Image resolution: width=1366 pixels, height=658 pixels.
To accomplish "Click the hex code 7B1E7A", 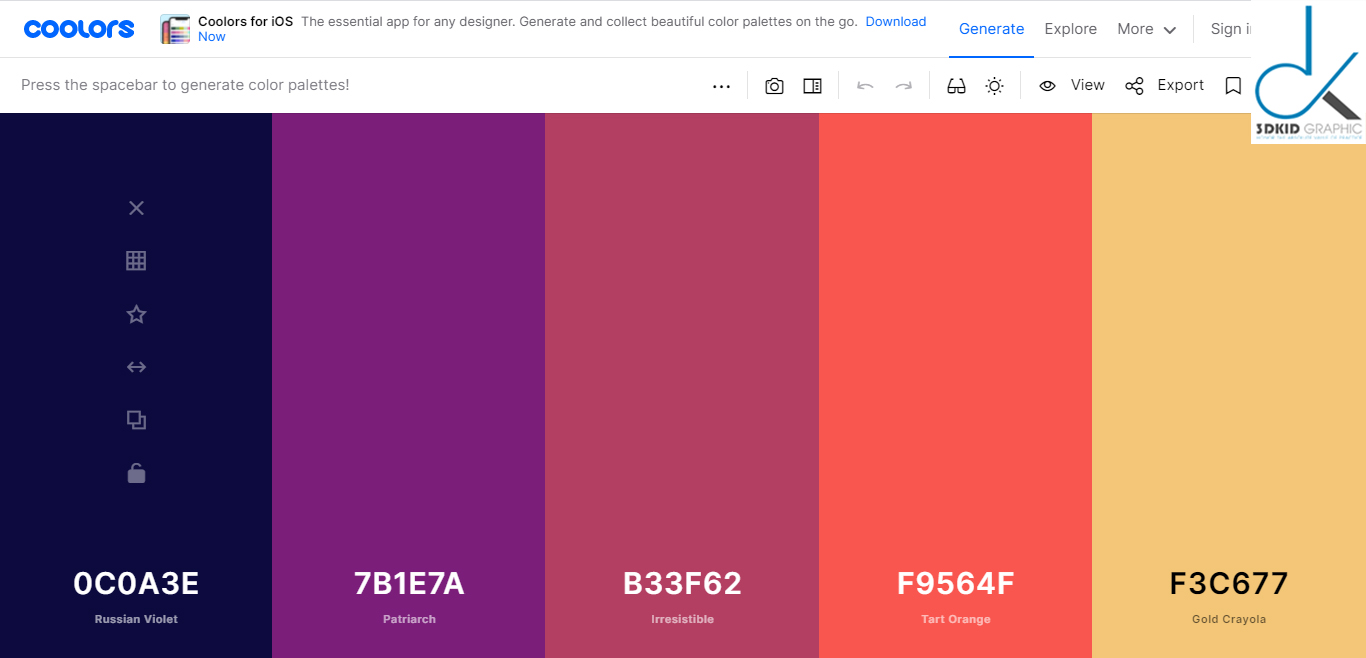I will pyautogui.click(x=409, y=583).
